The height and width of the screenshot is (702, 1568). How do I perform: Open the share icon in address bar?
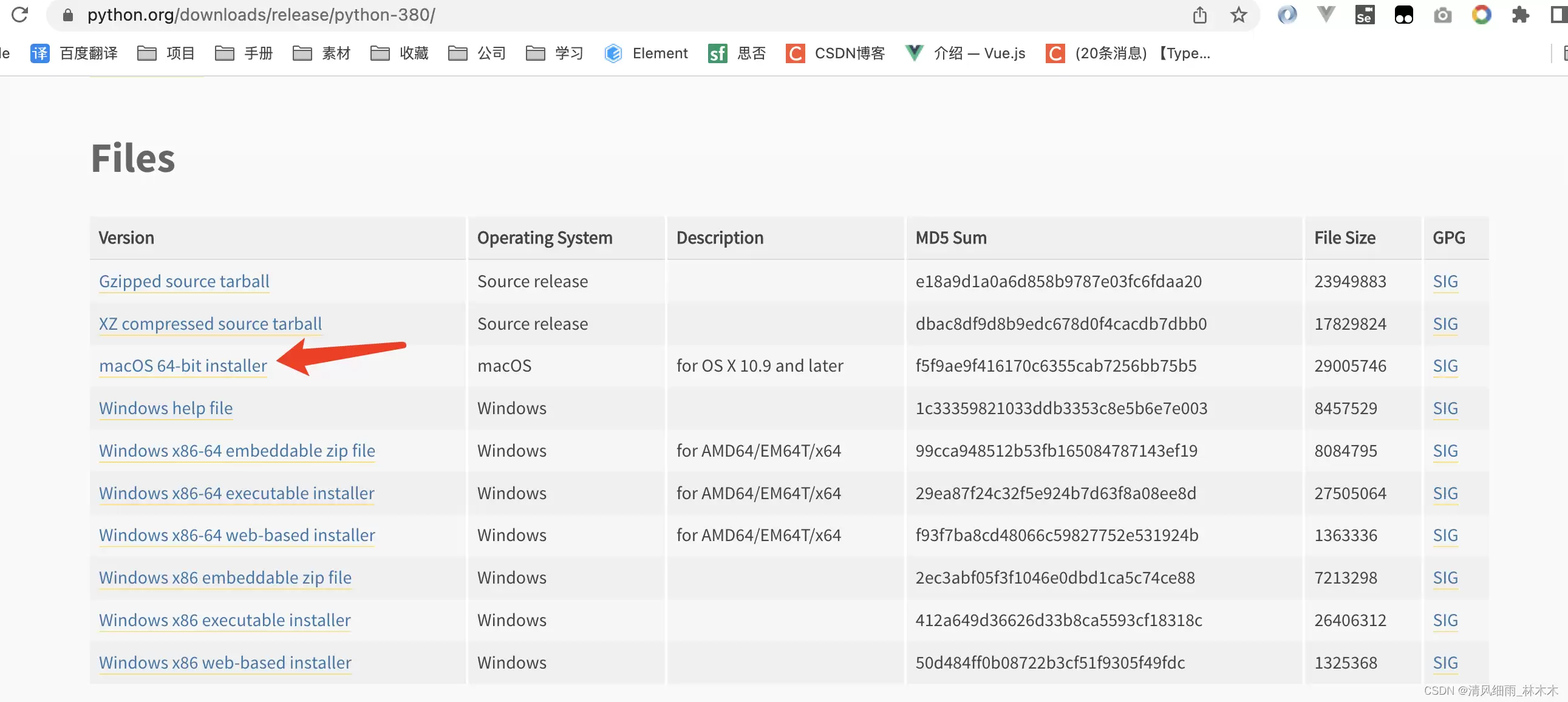click(x=1199, y=15)
